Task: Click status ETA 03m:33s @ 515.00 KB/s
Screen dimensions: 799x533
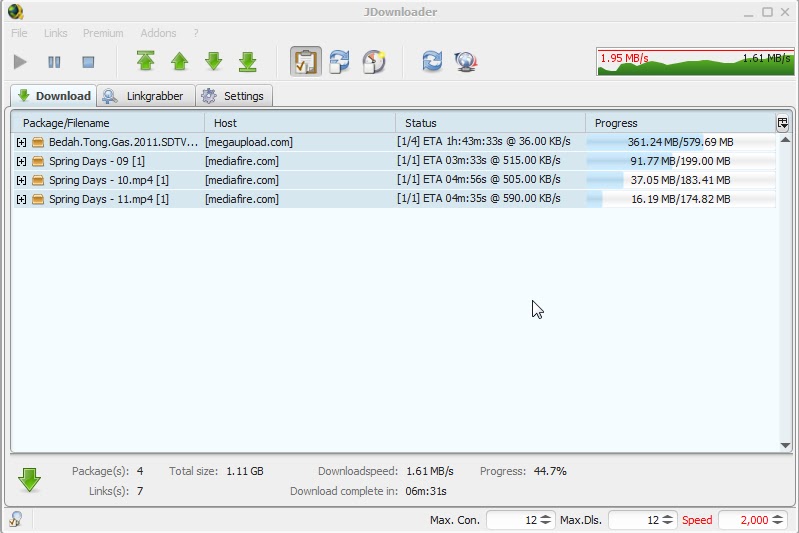Action: tap(478, 161)
